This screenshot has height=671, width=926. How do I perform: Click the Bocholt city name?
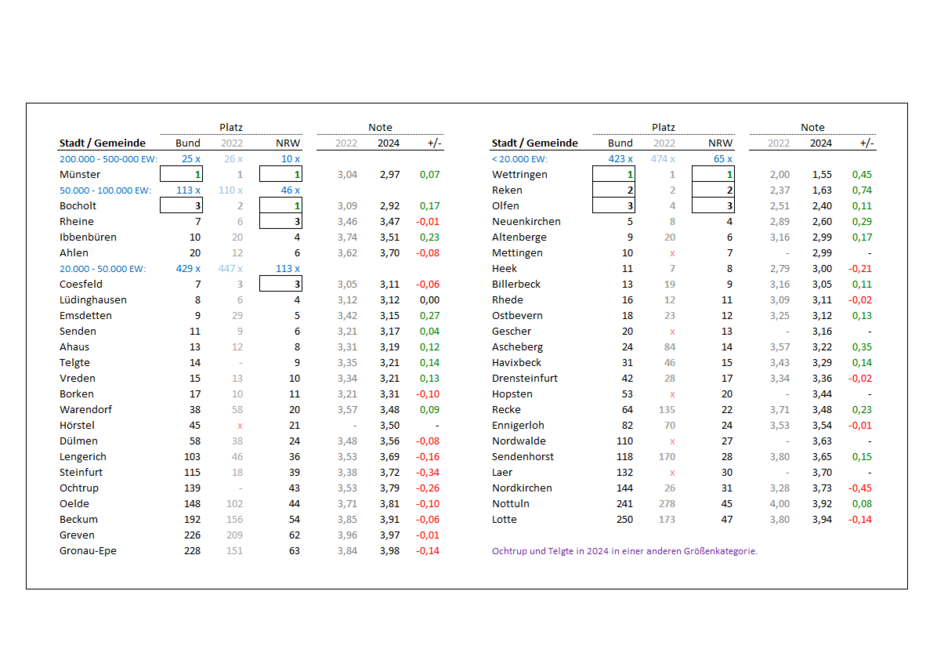[78, 206]
